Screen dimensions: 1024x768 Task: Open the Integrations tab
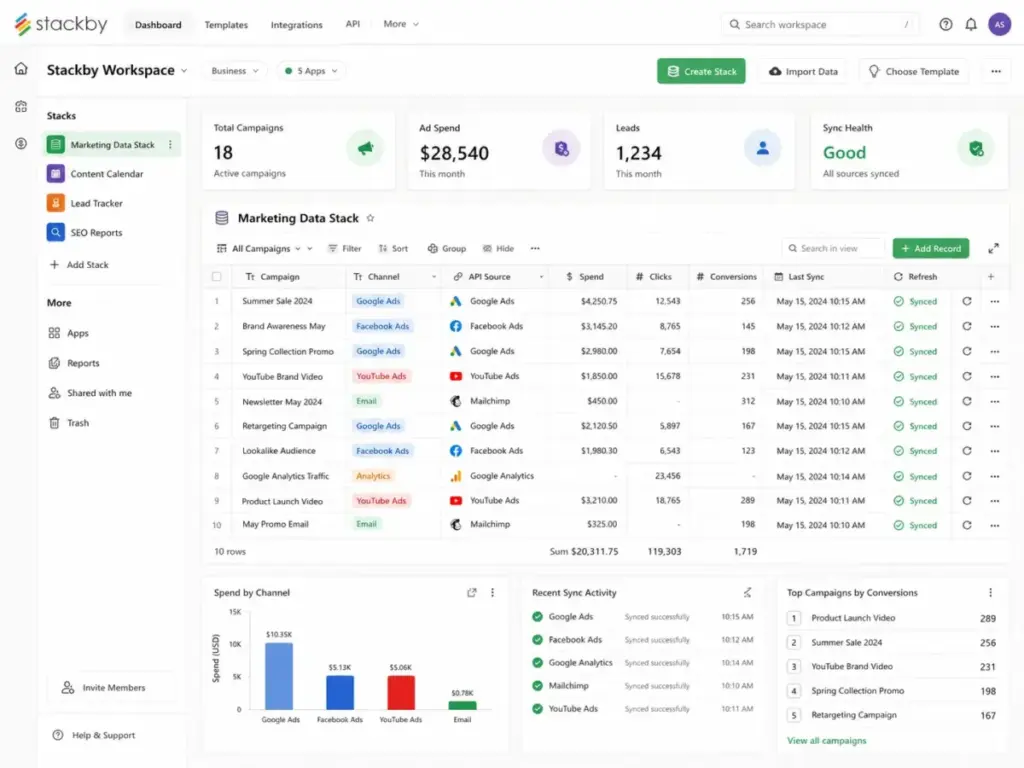[x=296, y=25]
